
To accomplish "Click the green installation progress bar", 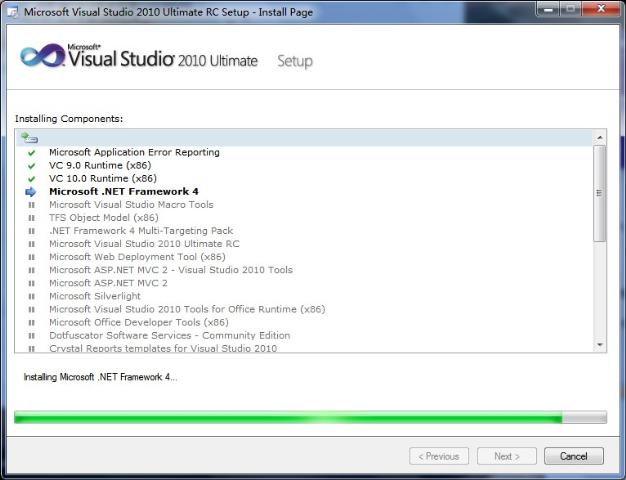I will point(311,417).
